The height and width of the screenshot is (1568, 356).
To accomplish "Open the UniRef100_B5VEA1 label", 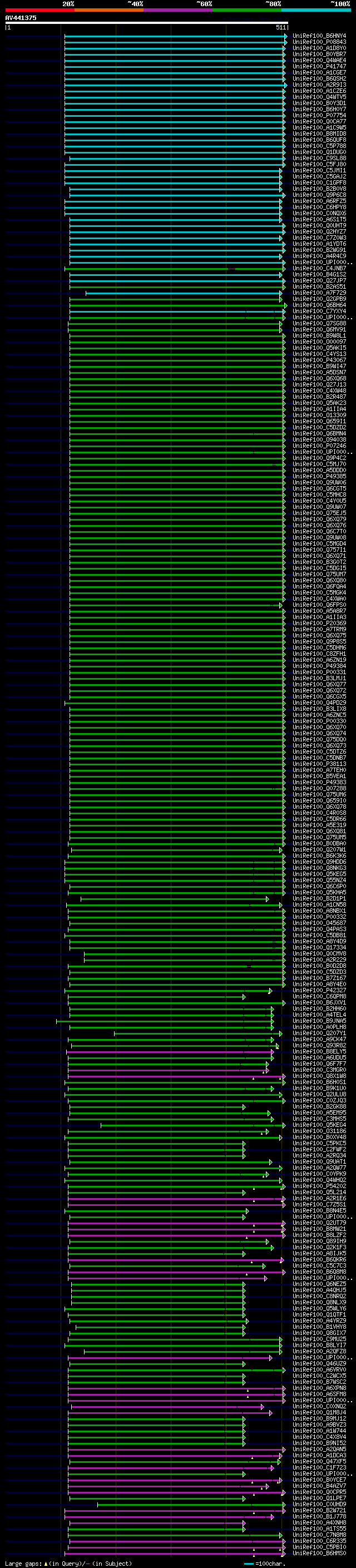I will tap(319, 776).
